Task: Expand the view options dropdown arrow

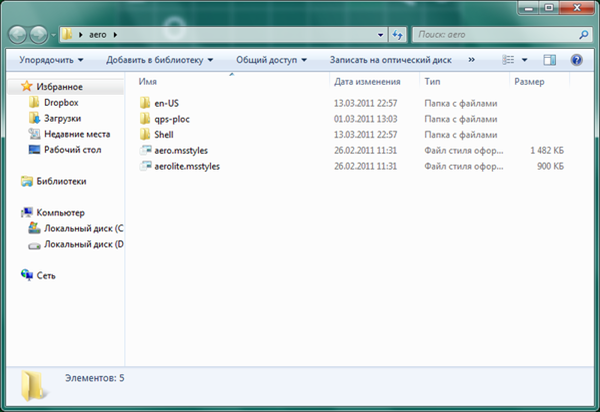Action: [523, 60]
